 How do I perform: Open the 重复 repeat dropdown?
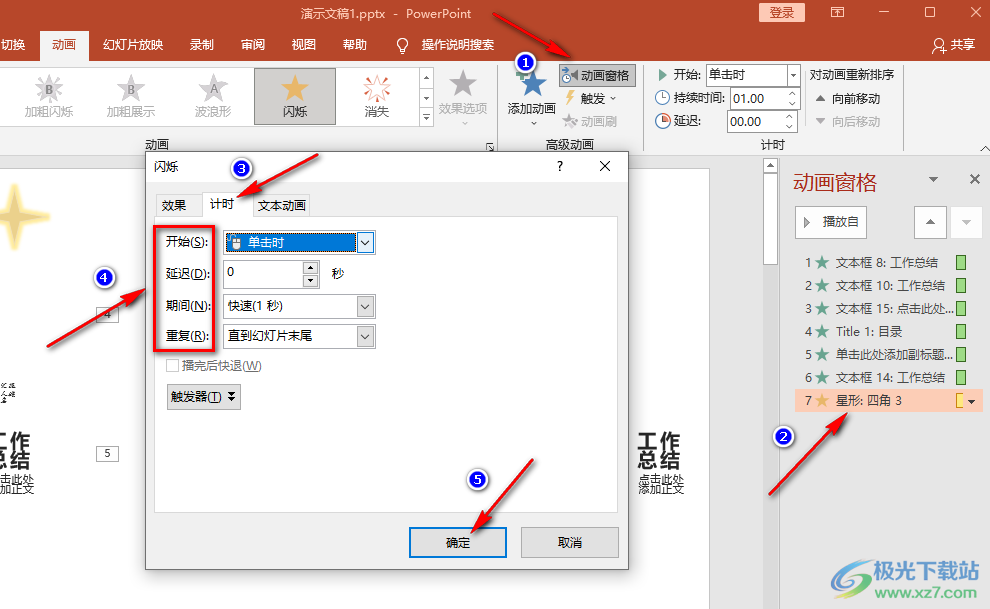point(365,336)
